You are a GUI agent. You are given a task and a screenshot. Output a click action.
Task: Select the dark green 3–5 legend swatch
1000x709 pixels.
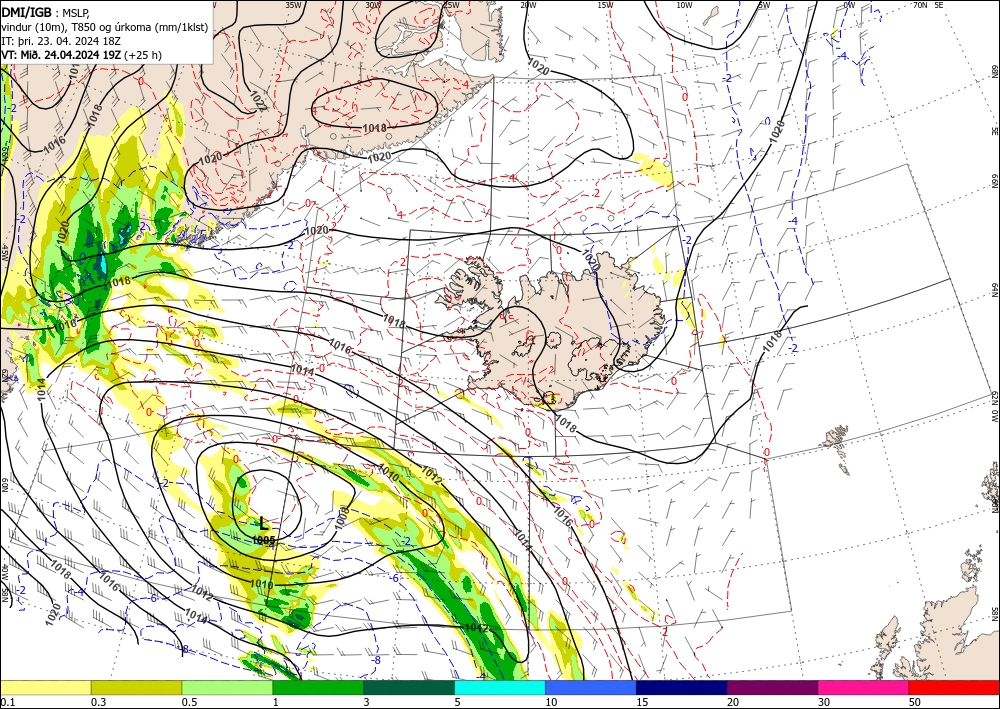pos(409,687)
